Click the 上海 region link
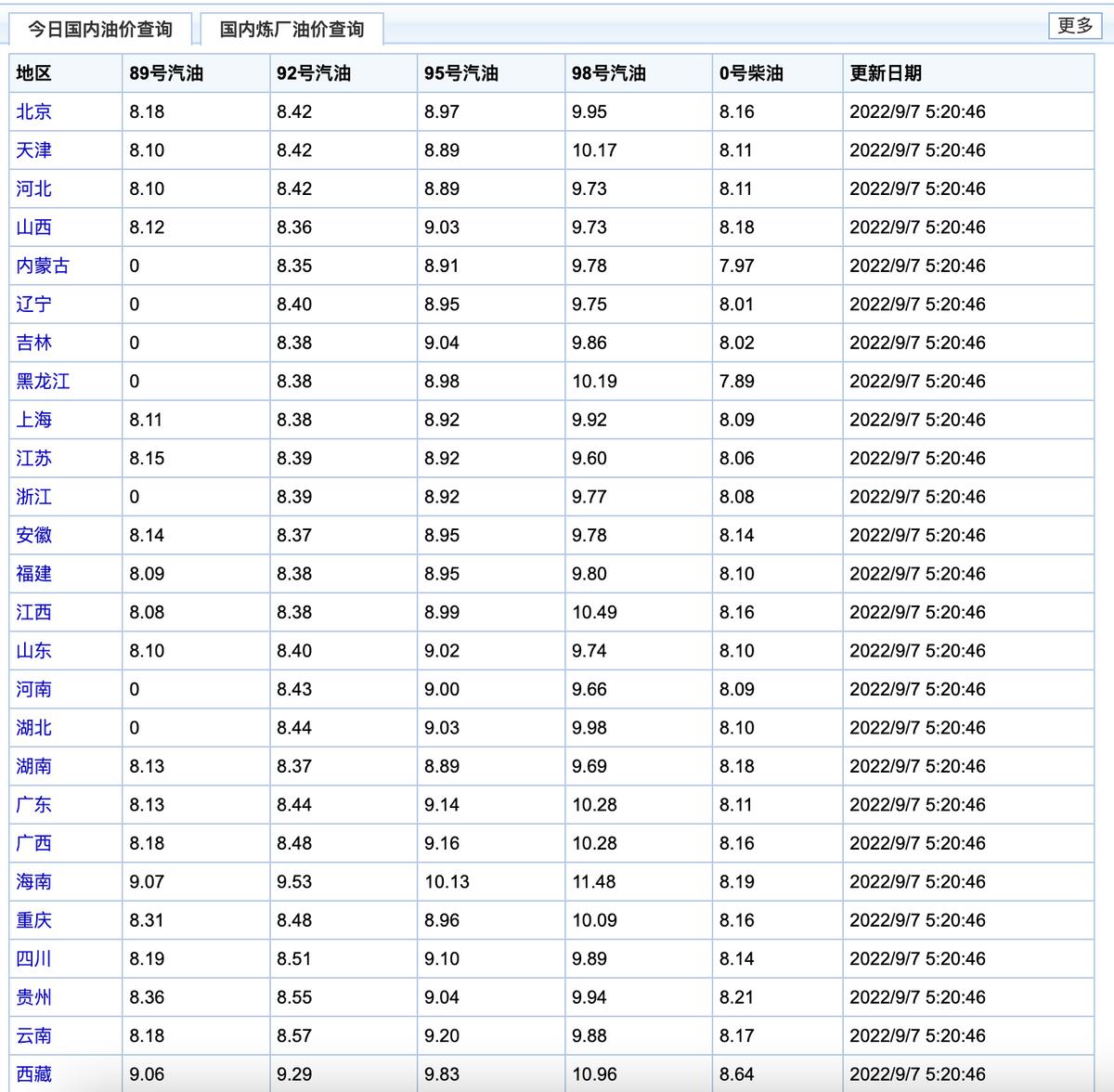The image size is (1114, 1092). [32, 419]
